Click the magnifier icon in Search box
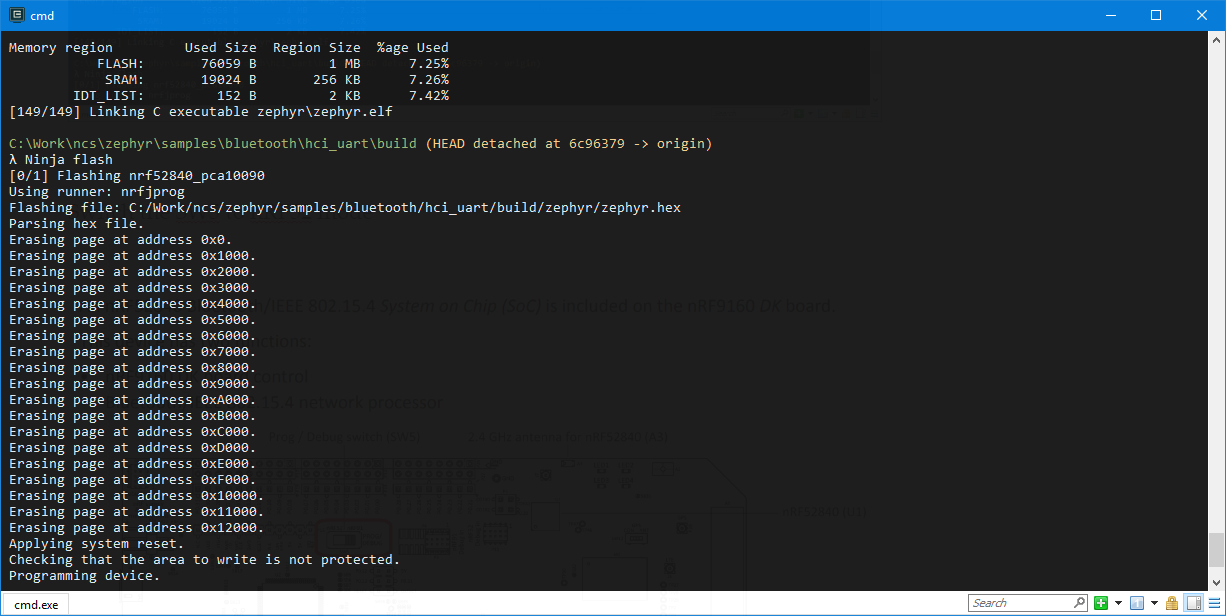Viewport: 1226px width, 616px height. click(1079, 603)
